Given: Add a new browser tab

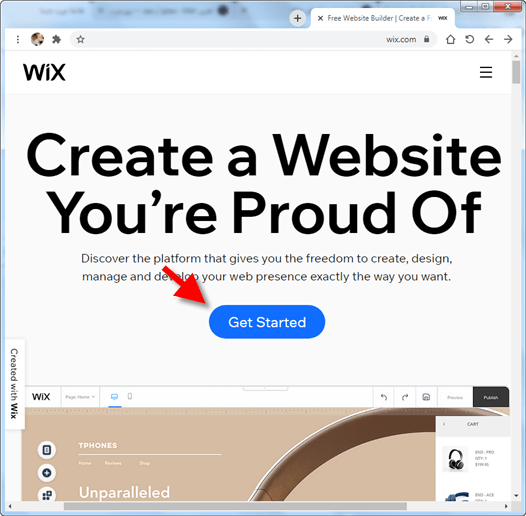Looking at the screenshot, I should tap(298, 18).
